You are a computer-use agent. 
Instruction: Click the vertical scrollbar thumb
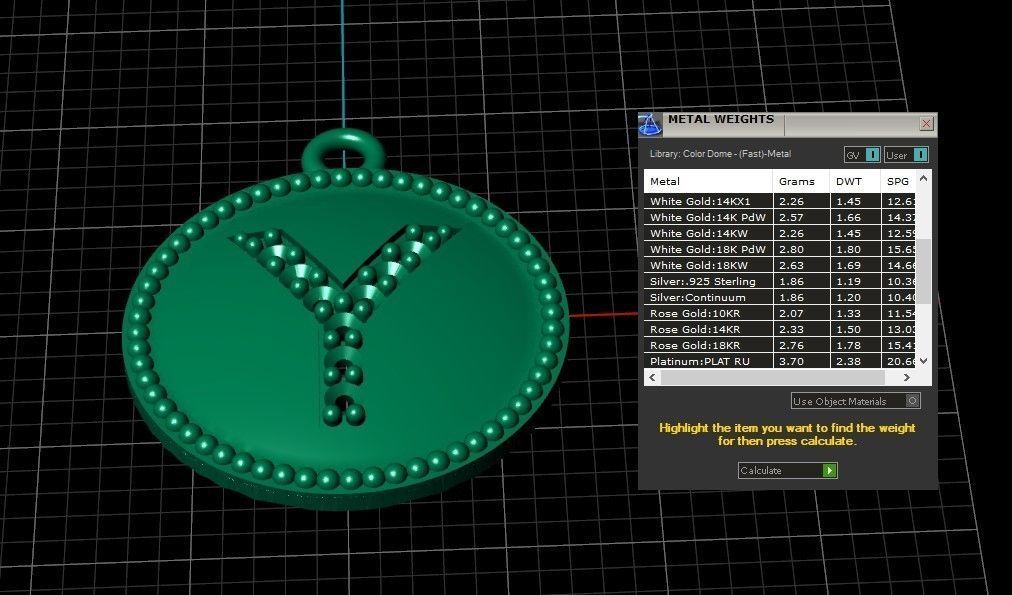click(x=923, y=271)
